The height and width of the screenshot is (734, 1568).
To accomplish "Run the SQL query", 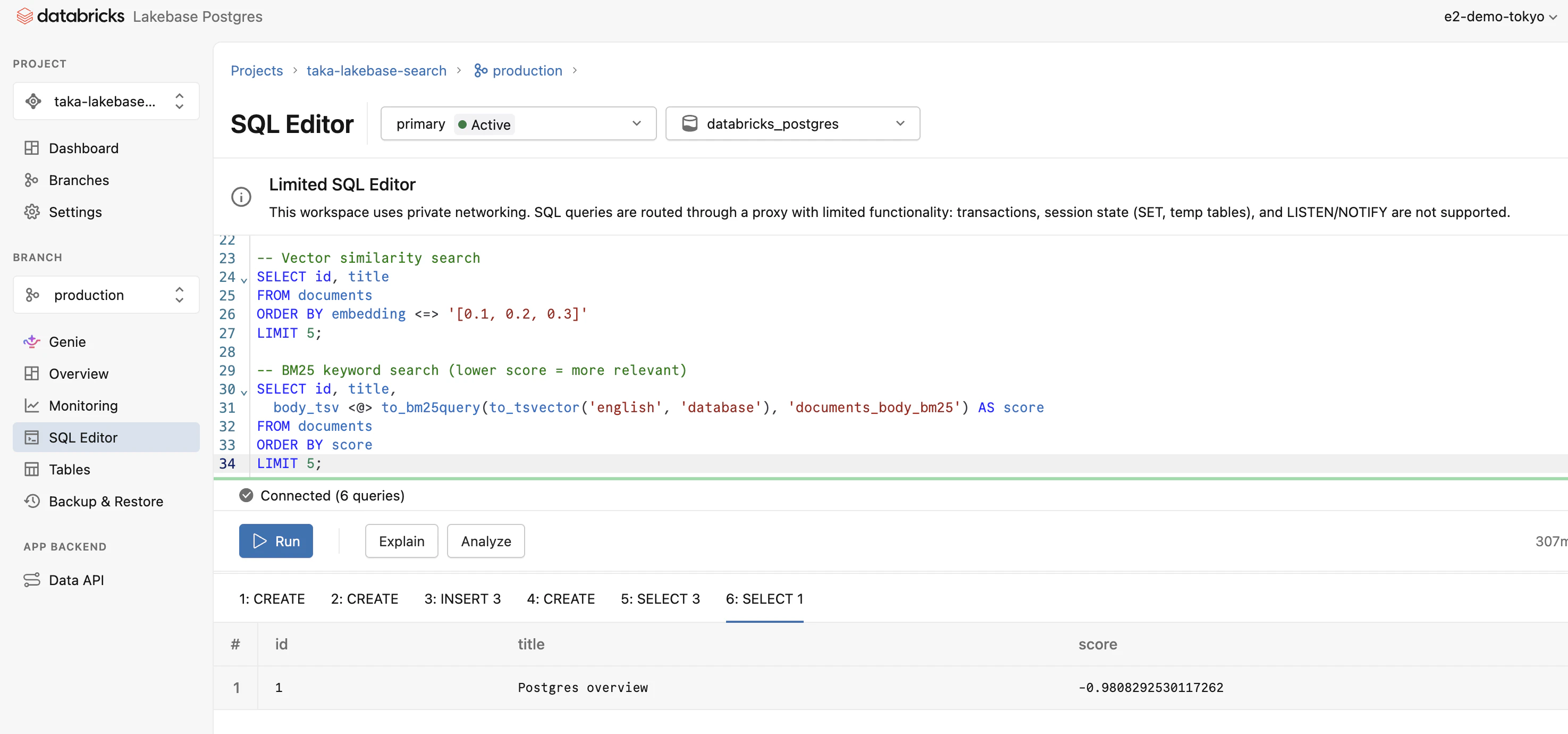I will point(276,541).
